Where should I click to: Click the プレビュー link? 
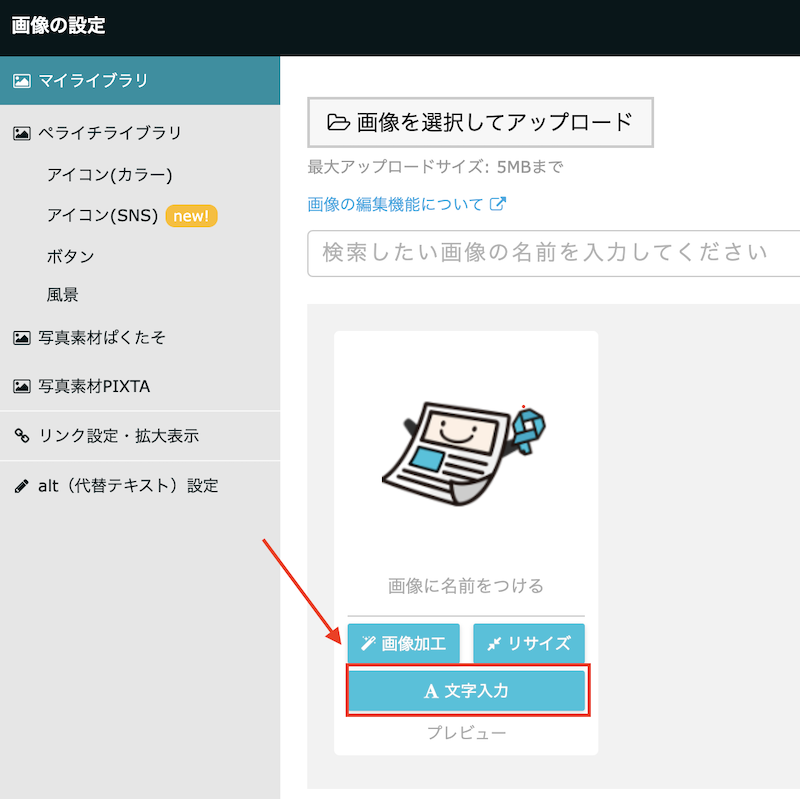[x=466, y=733]
